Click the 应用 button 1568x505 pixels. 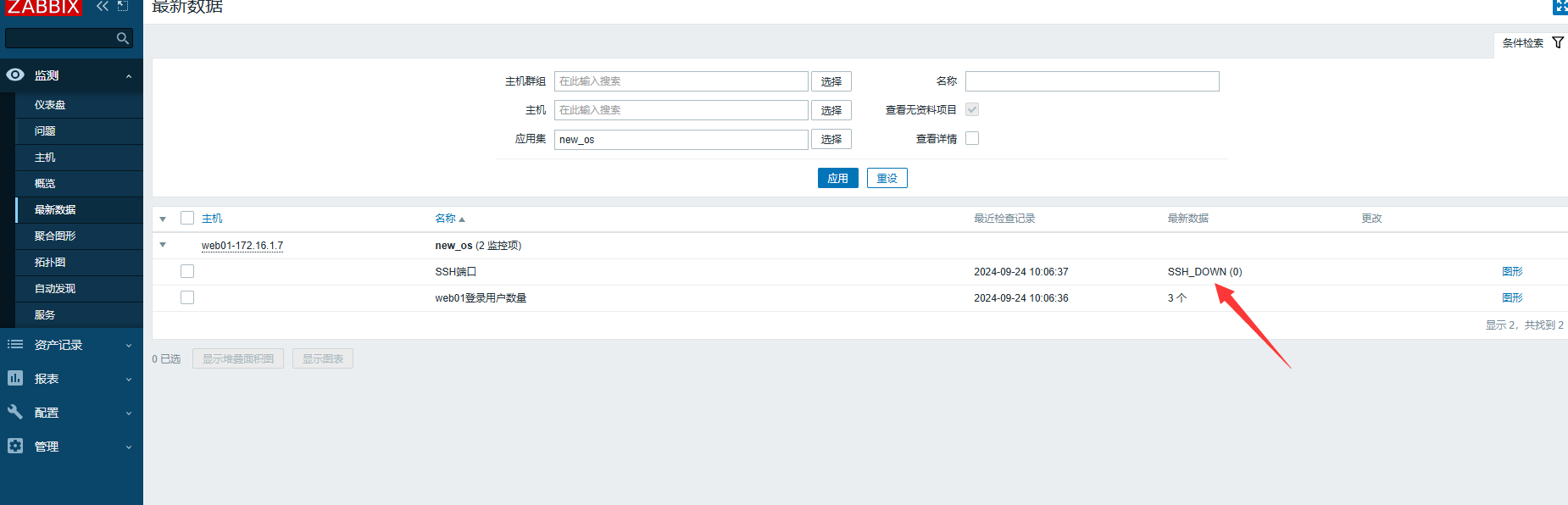pyautogui.click(x=838, y=178)
